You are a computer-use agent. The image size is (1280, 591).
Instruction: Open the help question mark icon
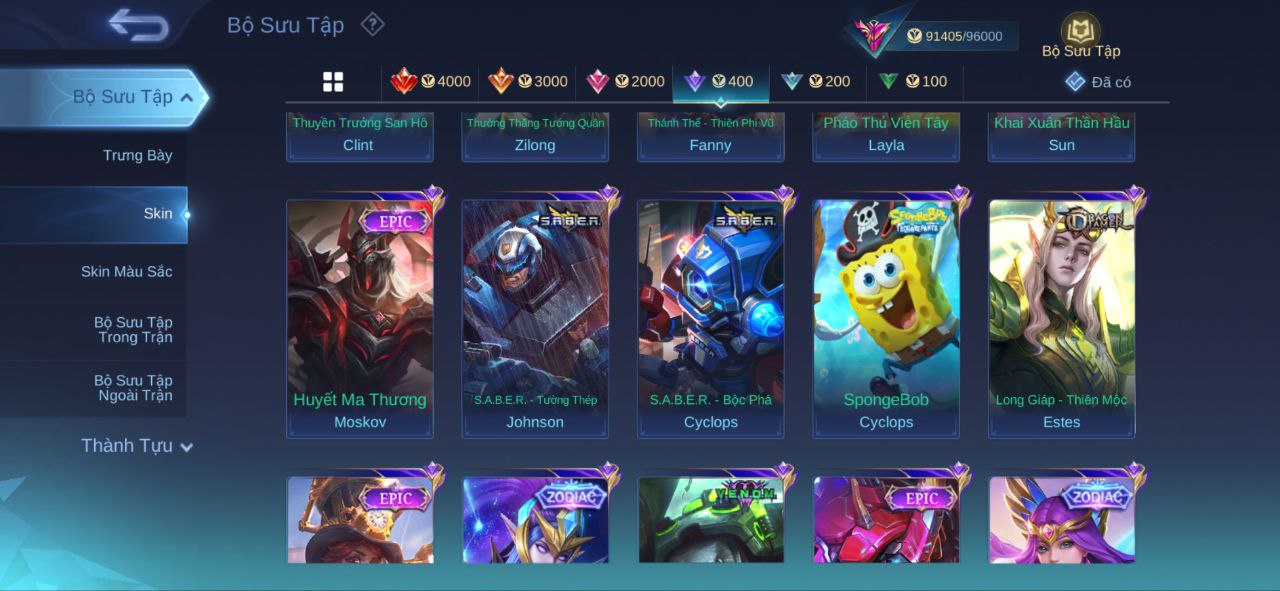point(372,24)
